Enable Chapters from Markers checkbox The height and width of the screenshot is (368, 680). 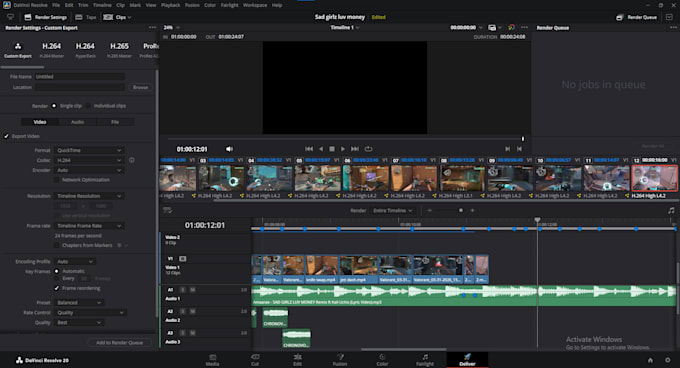click(x=56, y=245)
